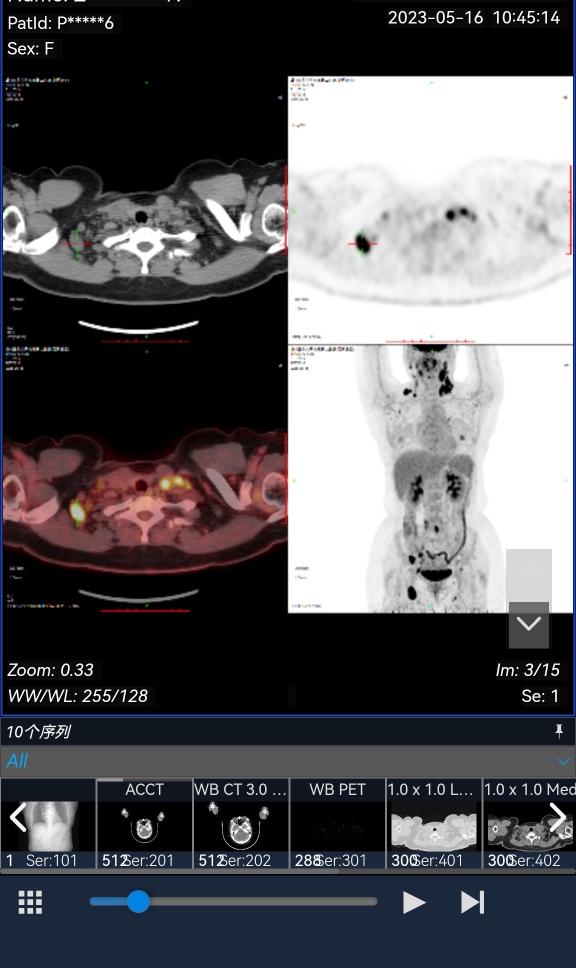Show previous series thumbnails arrow

(x=17, y=818)
